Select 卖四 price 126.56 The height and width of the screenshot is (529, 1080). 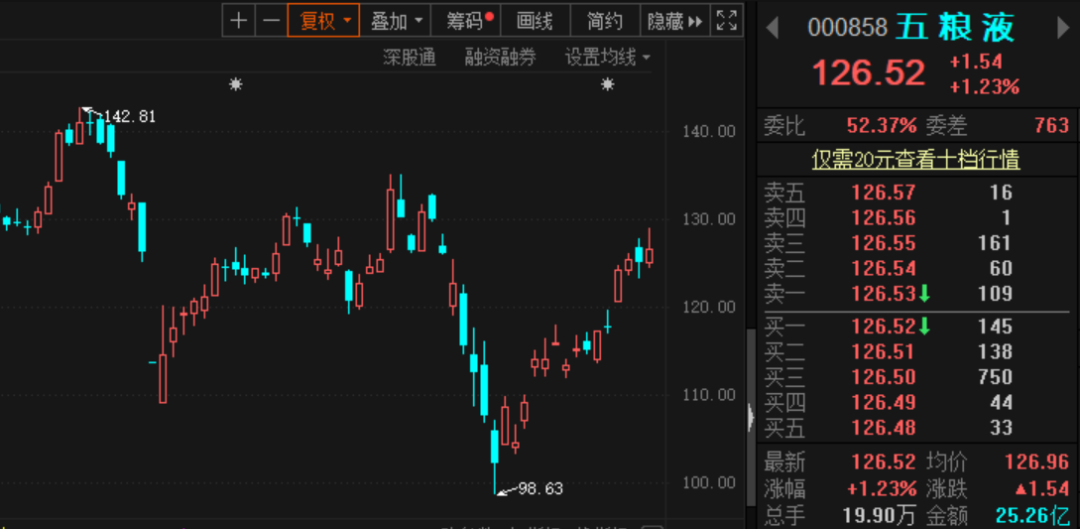tap(884, 218)
